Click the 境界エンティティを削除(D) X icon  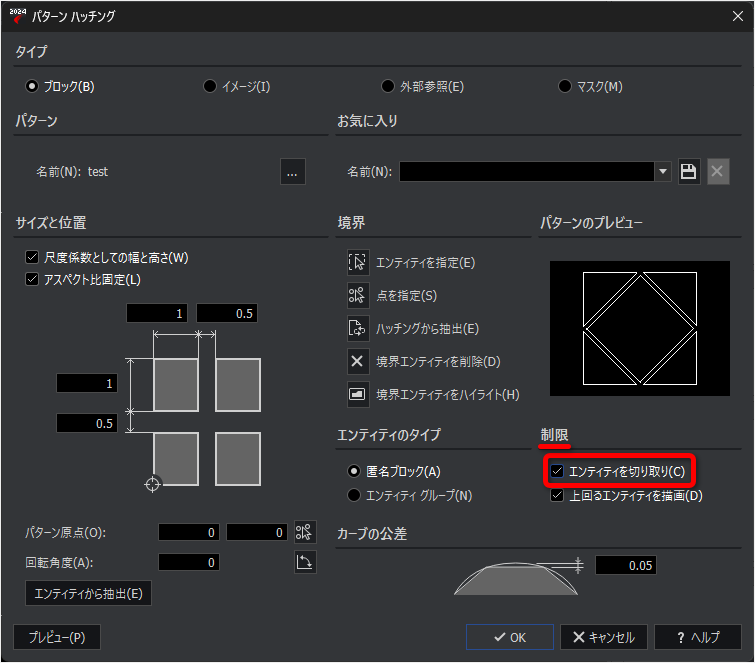point(358,361)
